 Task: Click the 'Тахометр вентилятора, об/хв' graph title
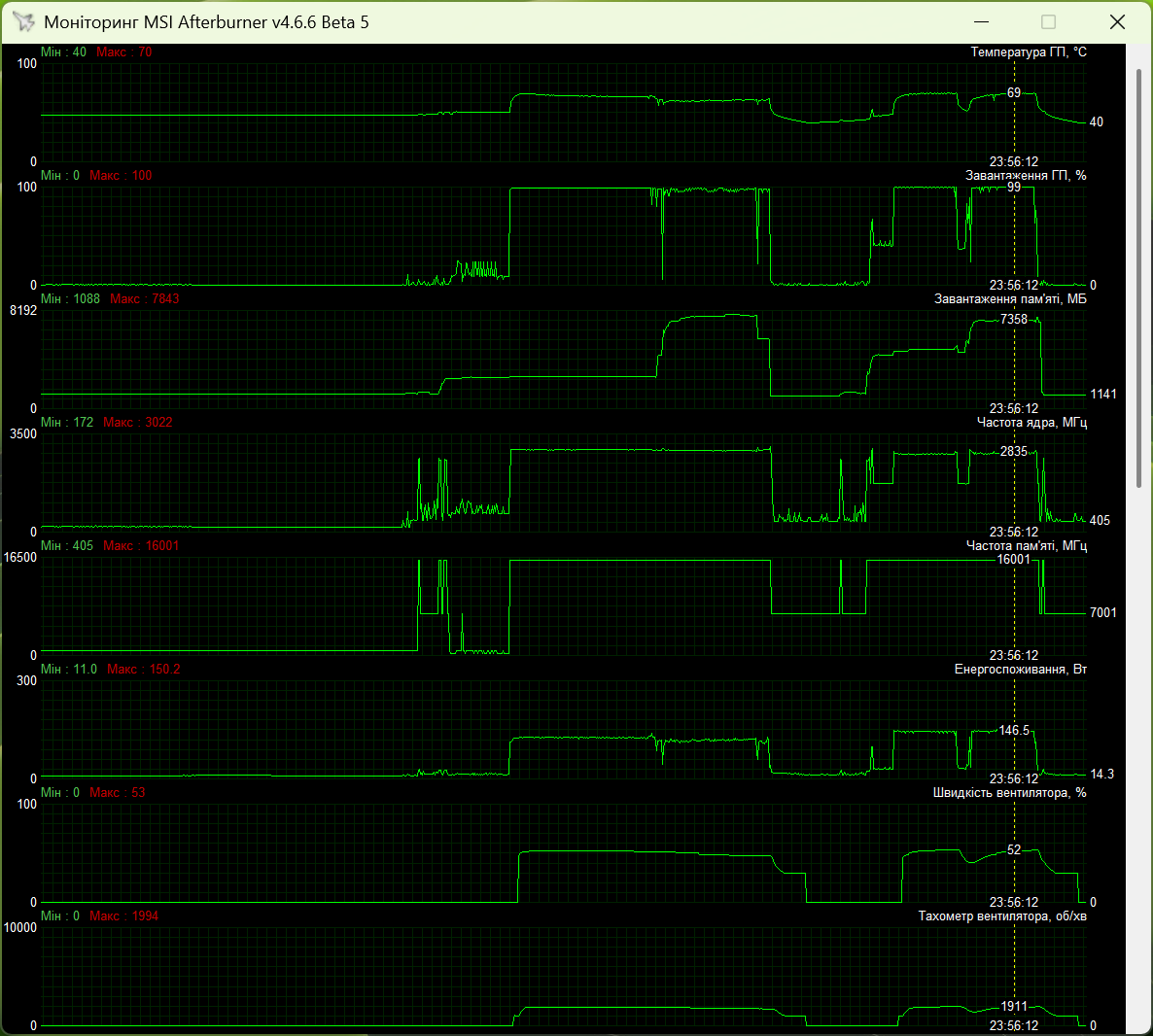1002,916
